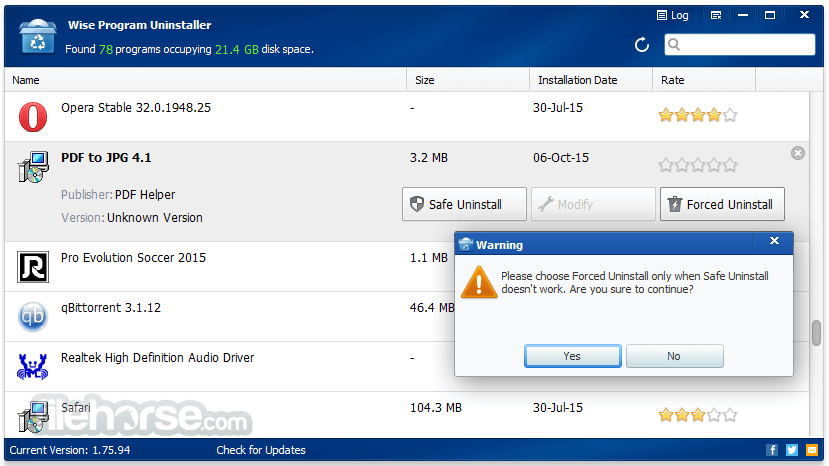Viewport: 829px width, 466px height.
Task: Confirm forced uninstall with Yes
Action: tap(573, 356)
